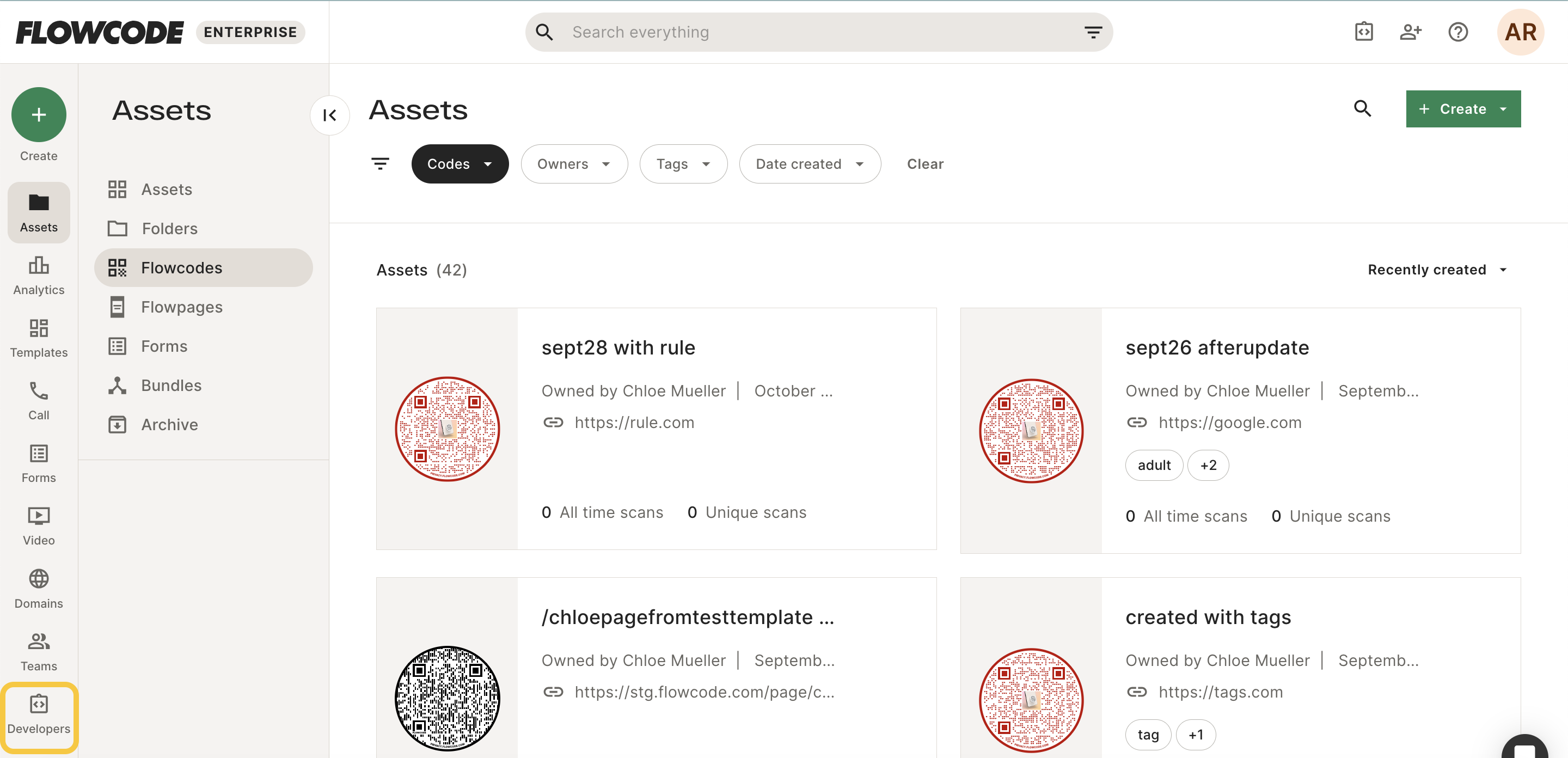The image size is (1568, 758).
Task: Select Flowpages in the side panel menu
Action: coord(203,307)
